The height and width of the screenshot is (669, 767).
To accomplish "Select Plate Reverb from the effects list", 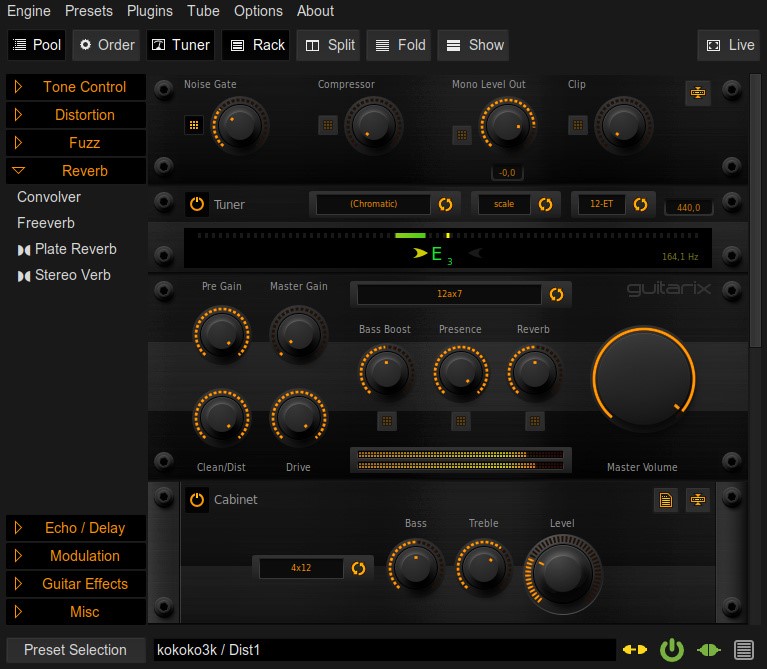I will pyautogui.click(x=75, y=249).
